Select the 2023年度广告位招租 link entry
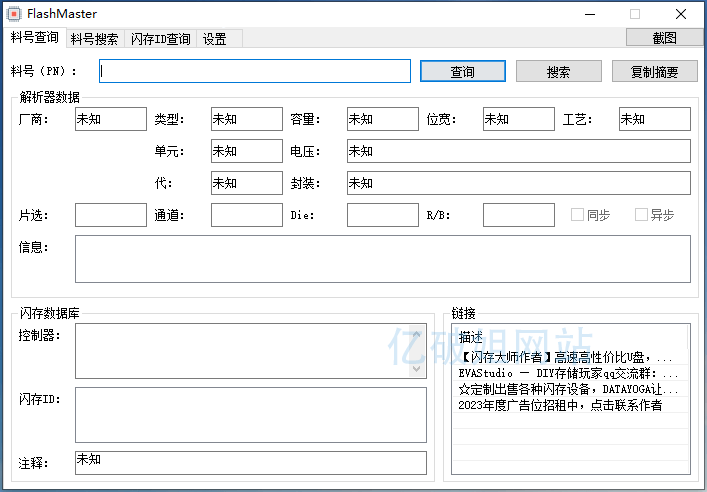The image size is (707, 492). [x=560, y=405]
